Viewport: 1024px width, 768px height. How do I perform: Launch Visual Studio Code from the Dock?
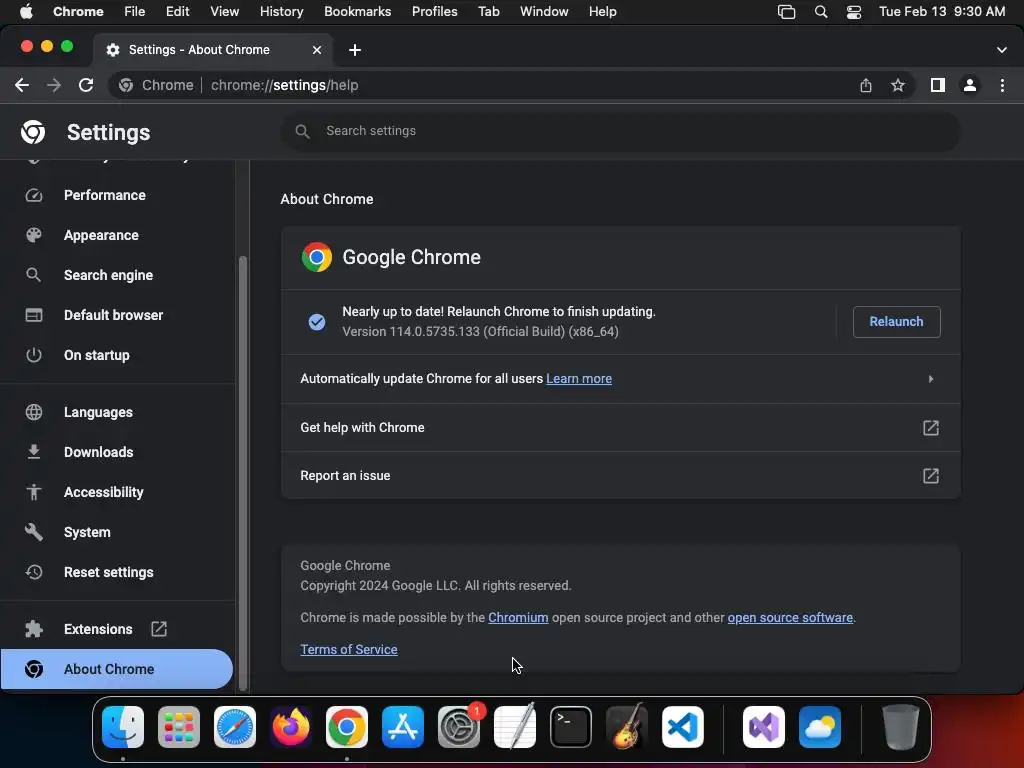coord(682,727)
